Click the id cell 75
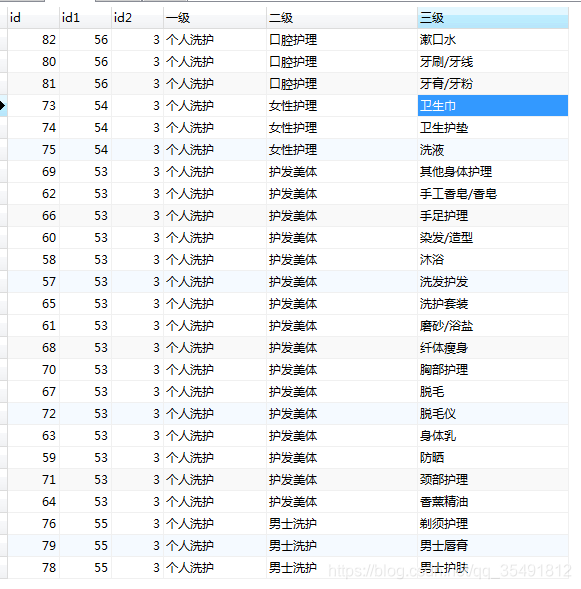 [33, 150]
